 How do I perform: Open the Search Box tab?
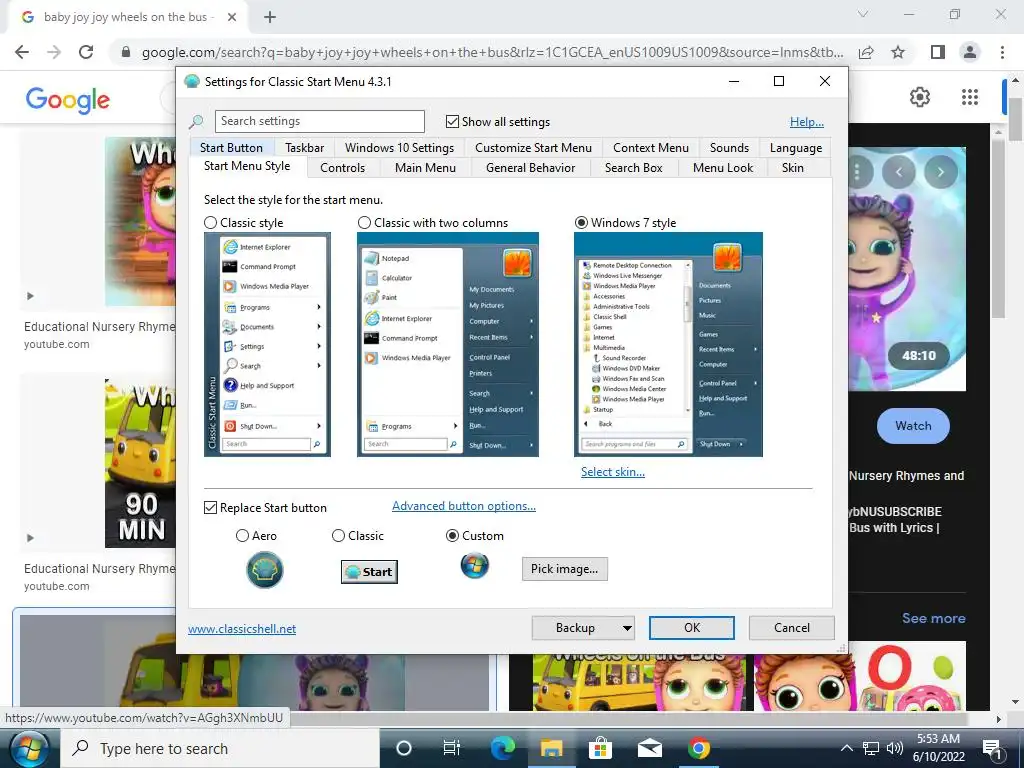[x=633, y=168]
